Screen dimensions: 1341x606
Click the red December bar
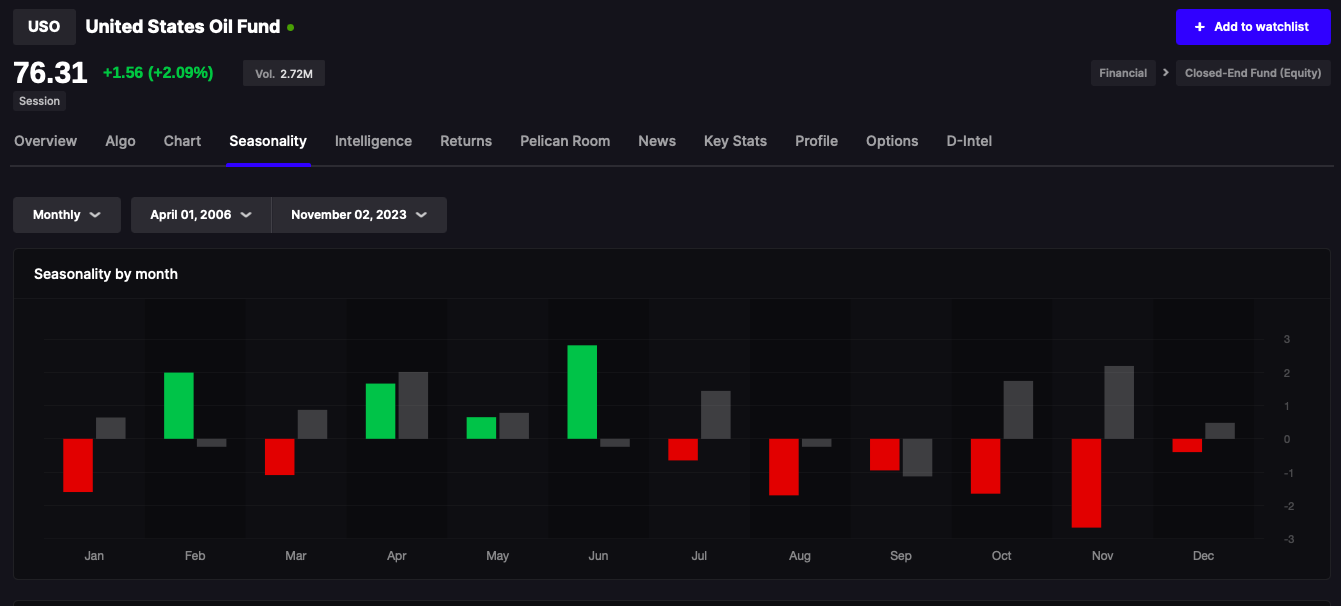(1187, 445)
